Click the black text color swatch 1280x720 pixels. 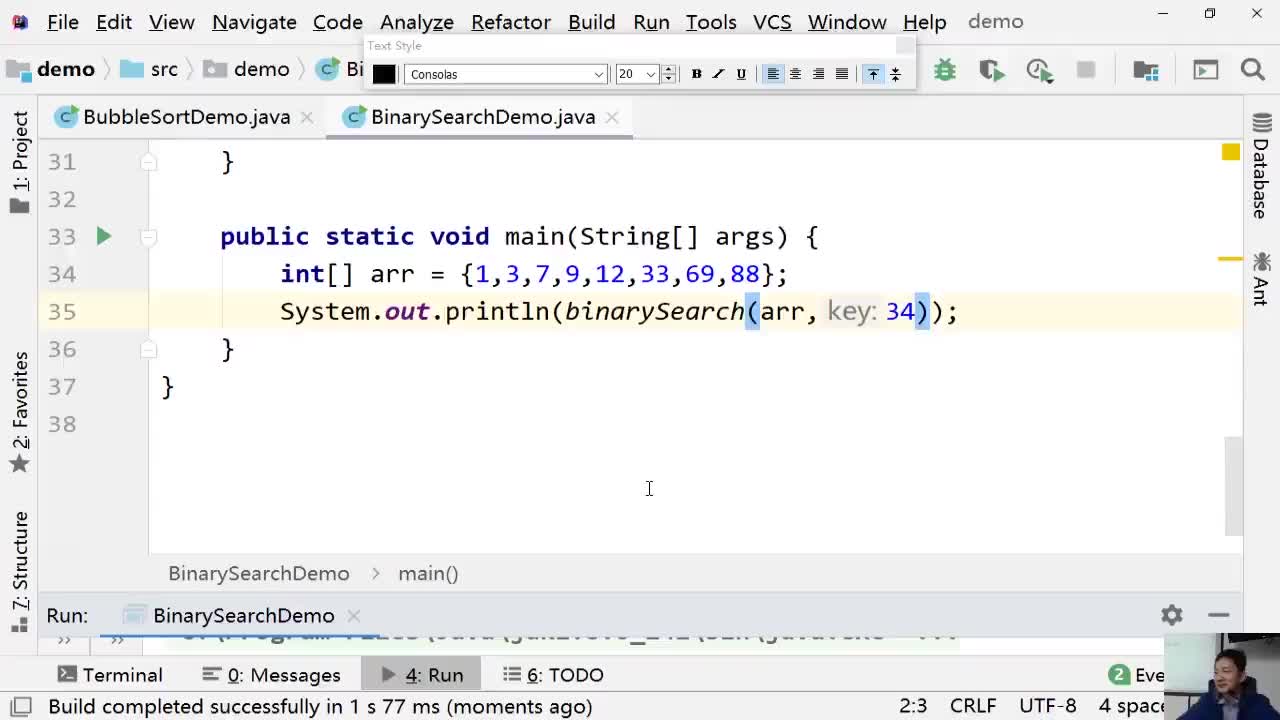[x=384, y=74]
